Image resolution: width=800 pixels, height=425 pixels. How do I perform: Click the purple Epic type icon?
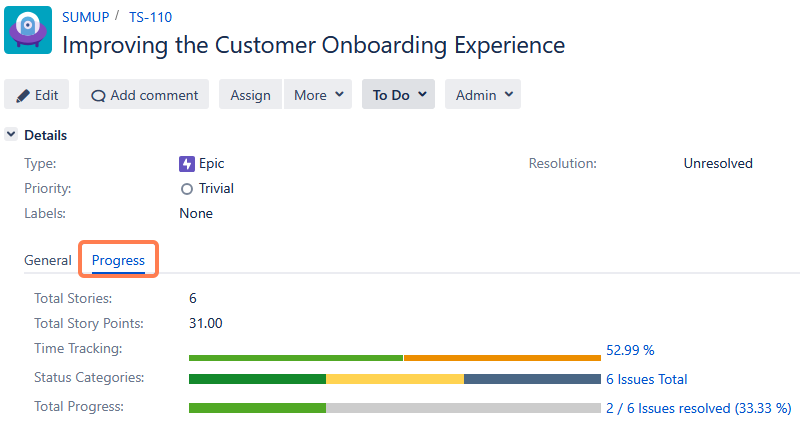click(186, 163)
